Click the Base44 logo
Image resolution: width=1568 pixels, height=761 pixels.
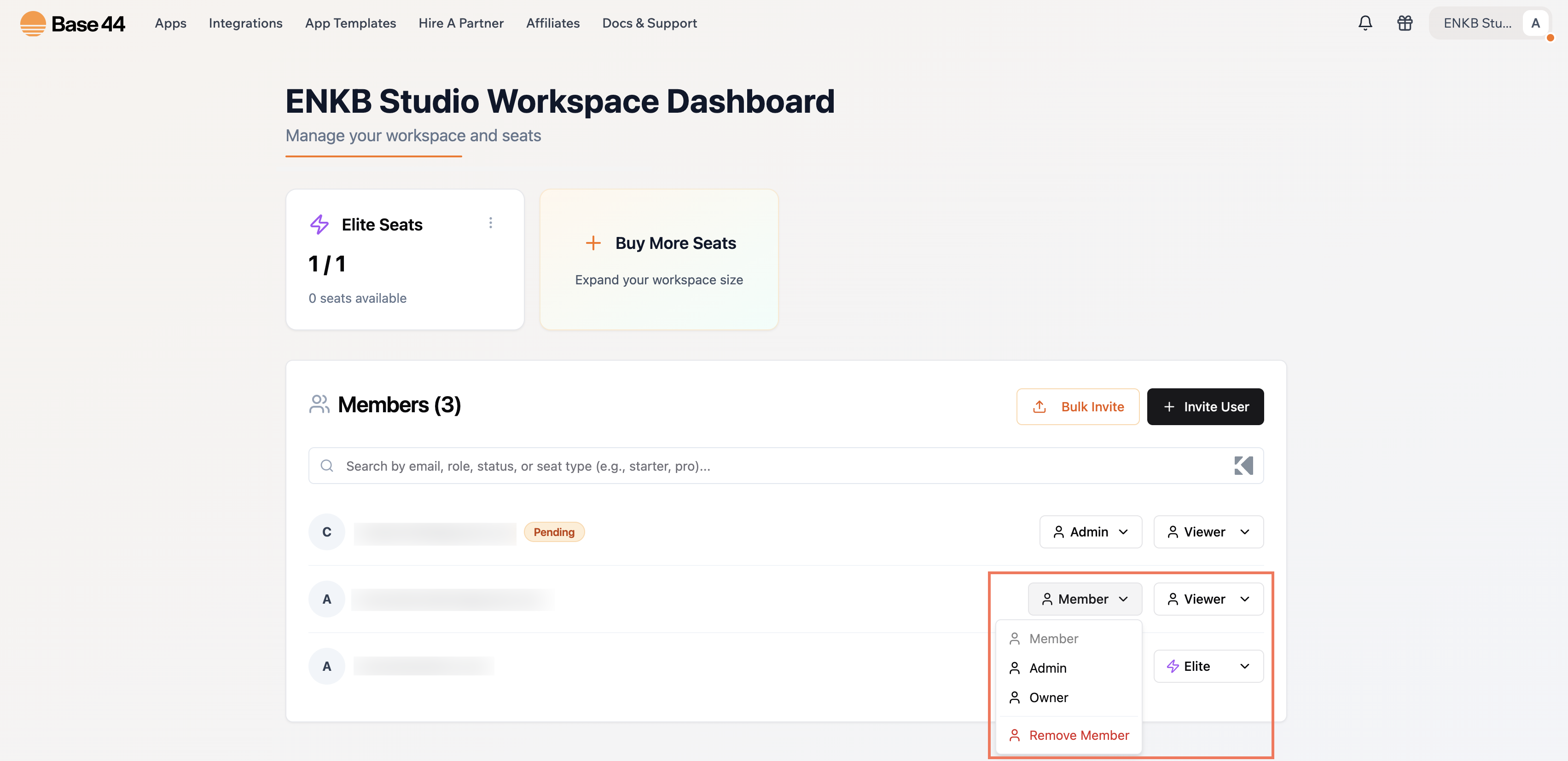72,23
